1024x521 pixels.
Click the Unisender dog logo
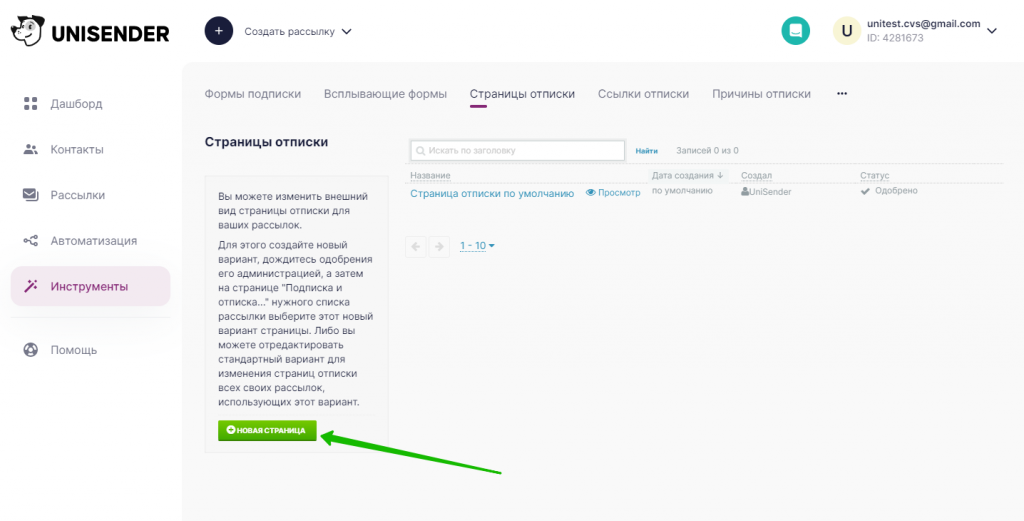27,32
